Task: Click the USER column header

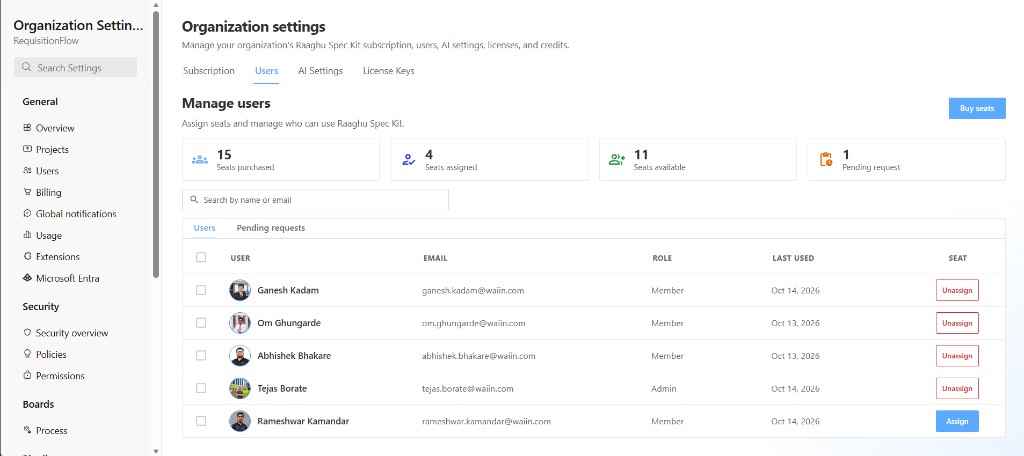Action: click(240, 258)
